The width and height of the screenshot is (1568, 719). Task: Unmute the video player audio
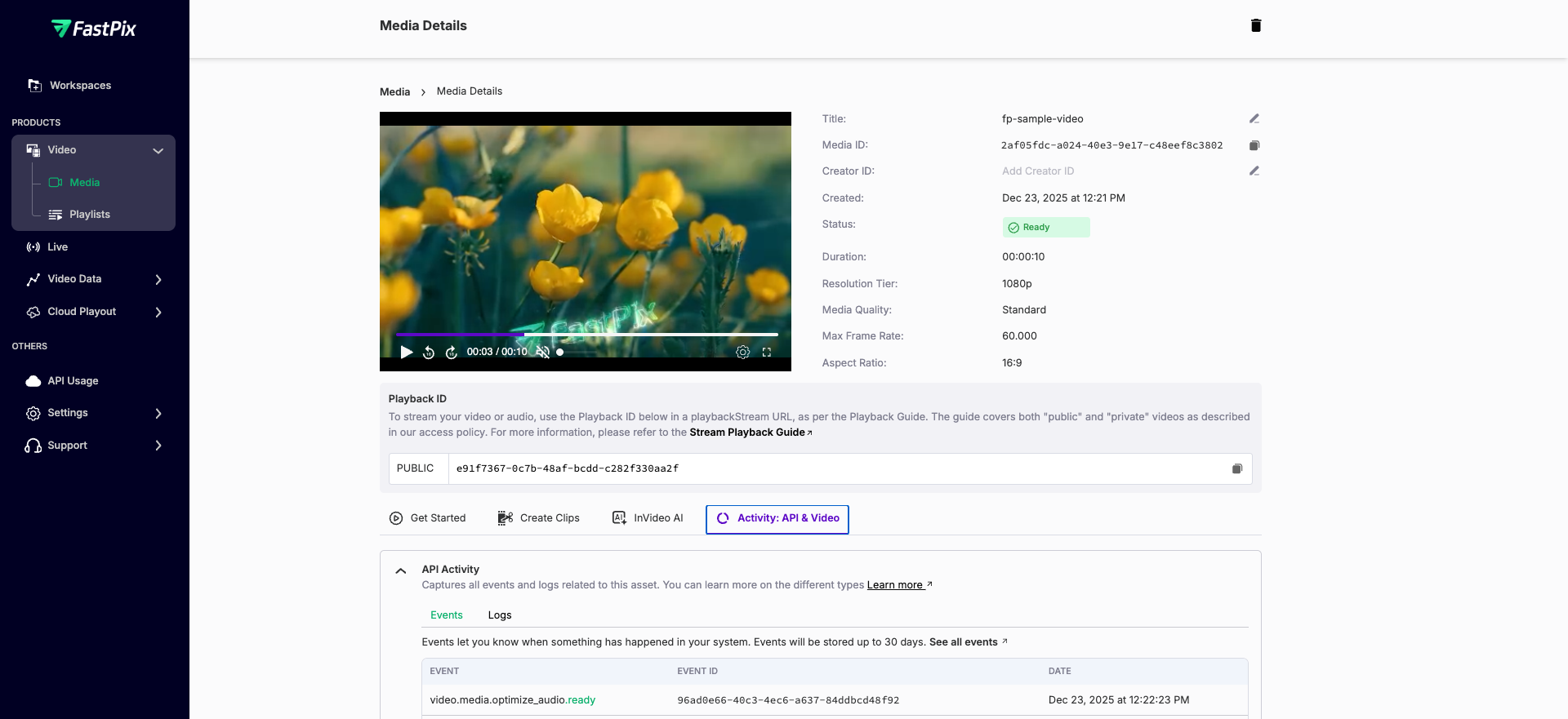click(542, 352)
